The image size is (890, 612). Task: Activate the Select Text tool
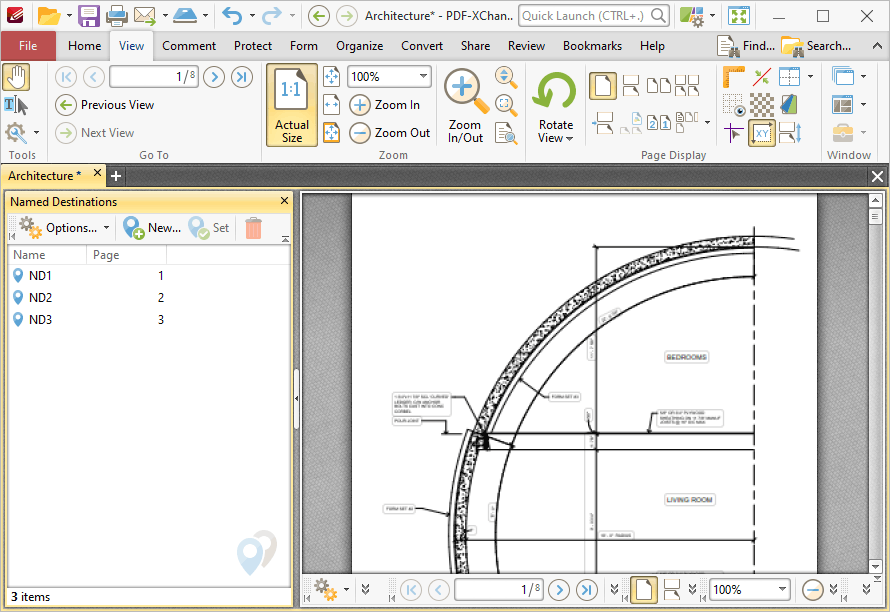coord(16,105)
